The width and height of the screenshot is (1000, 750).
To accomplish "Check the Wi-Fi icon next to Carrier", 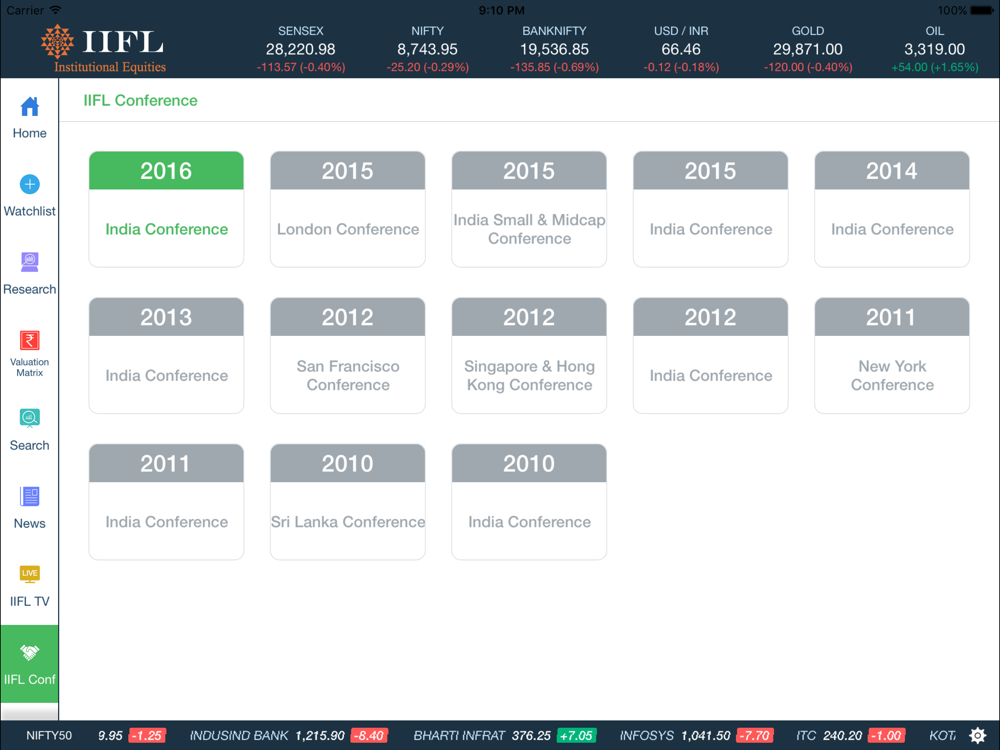I will coord(55,10).
